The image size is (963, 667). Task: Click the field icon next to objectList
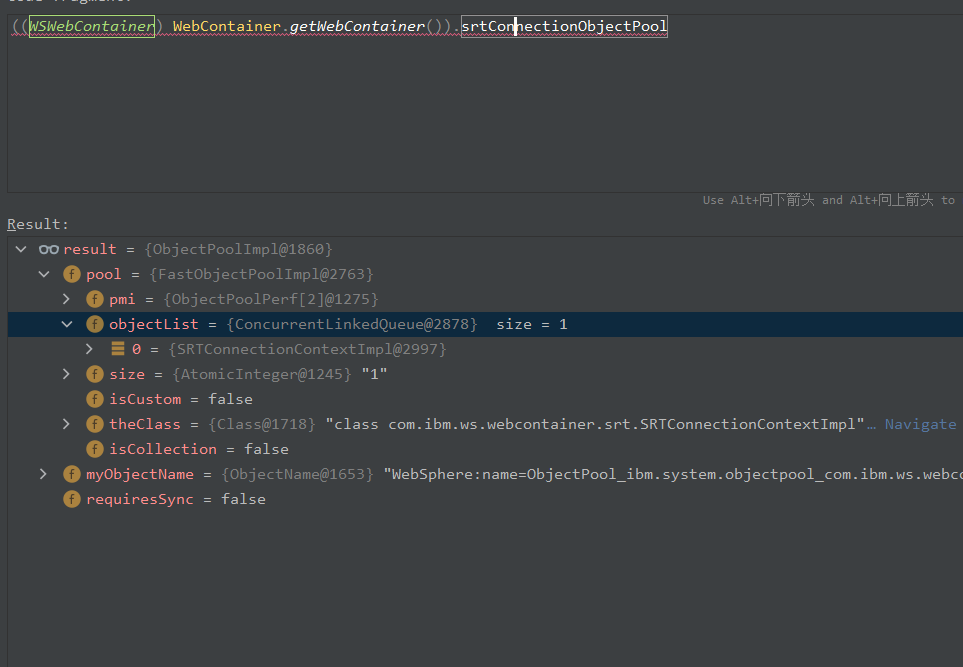pyautogui.click(x=95, y=324)
